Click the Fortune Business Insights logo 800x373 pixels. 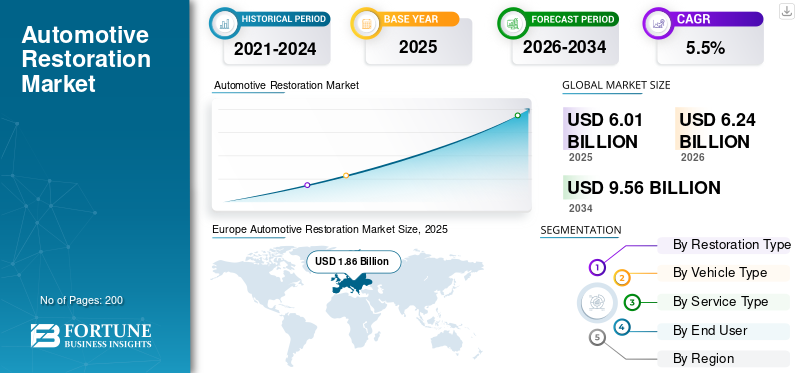click(x=91, y=335)
